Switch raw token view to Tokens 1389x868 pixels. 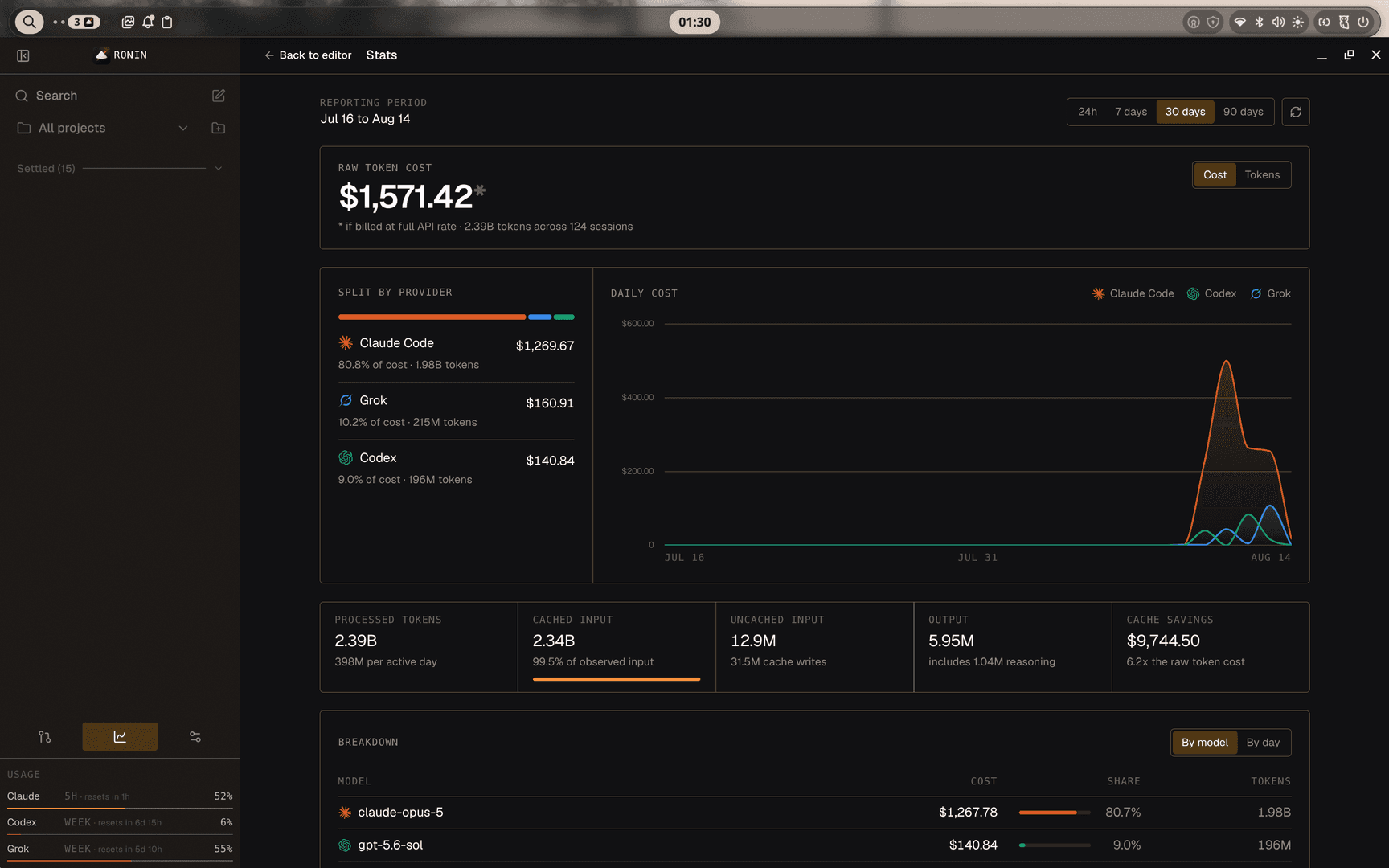coord(1262,175)
